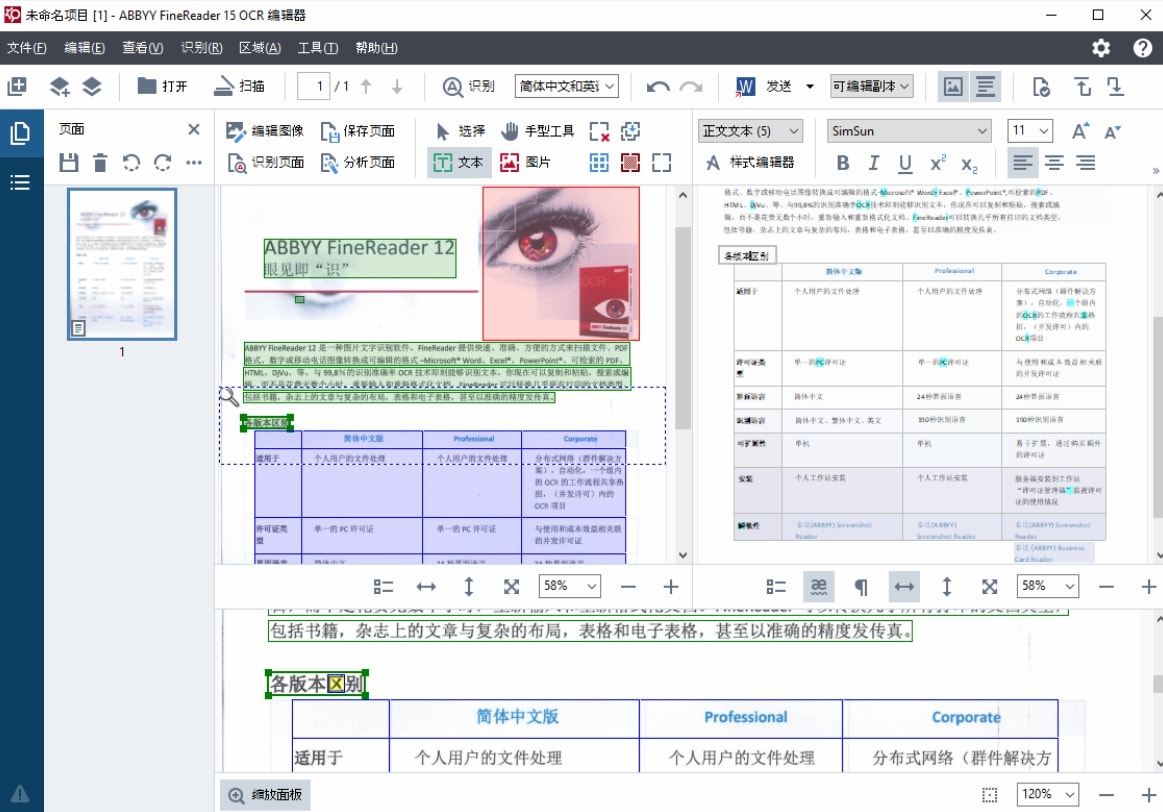The width and height of the screenshot is (1163, 812).
Task: Open the 可编辑副本 layout dropdown
Action: (x=872, y=86)
